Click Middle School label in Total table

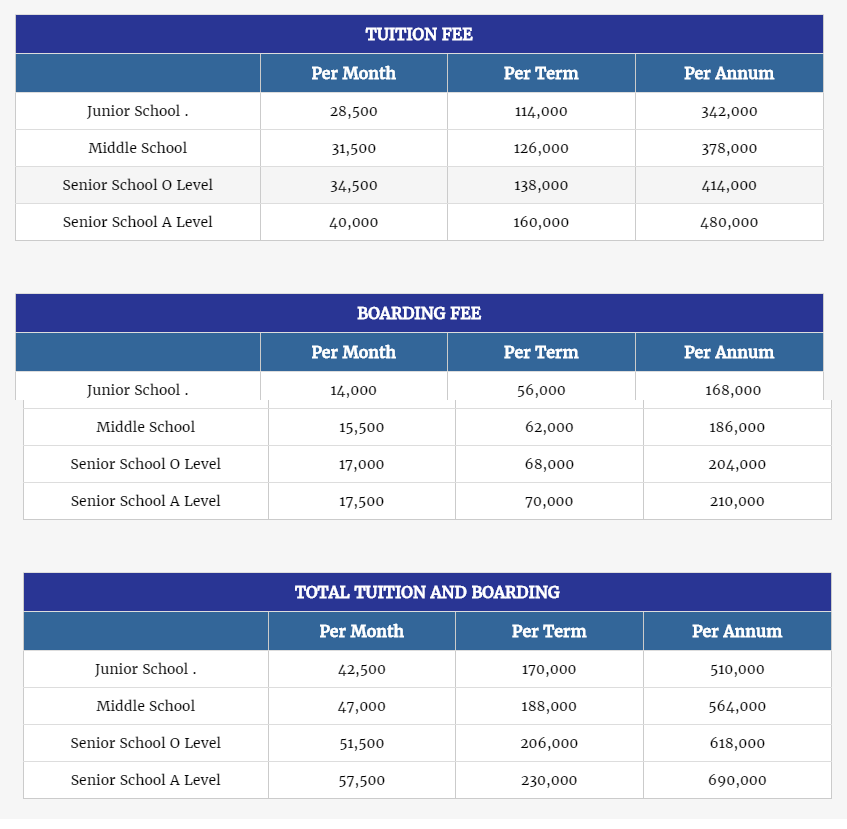pyautogui.click(x=146, y=706)
